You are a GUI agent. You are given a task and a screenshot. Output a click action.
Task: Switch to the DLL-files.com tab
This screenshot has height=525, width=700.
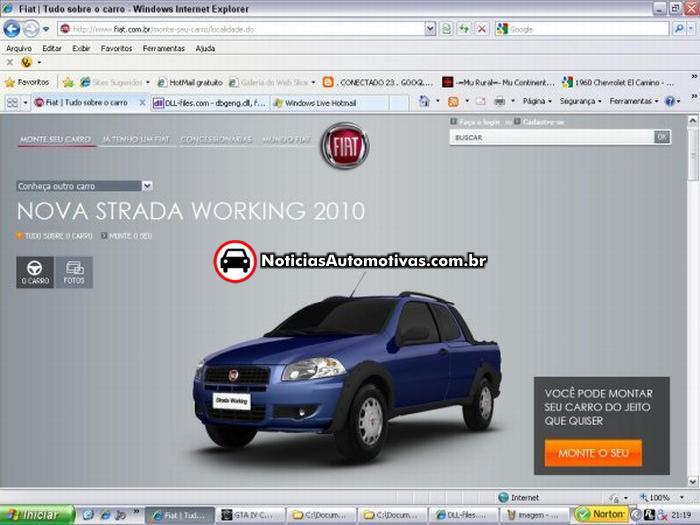pyautogui.click(x=209, y=103)
